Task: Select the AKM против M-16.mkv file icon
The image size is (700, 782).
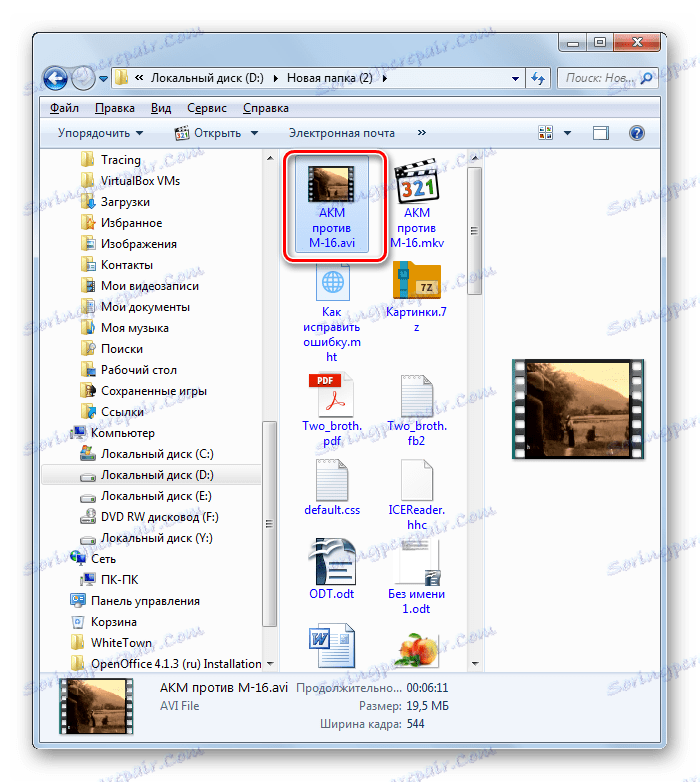Action: [x=416, y=182]
